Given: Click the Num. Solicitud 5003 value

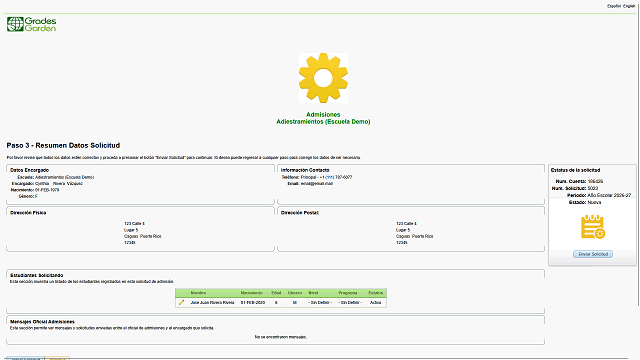Looking at the screenshot, I should [593, 188].
